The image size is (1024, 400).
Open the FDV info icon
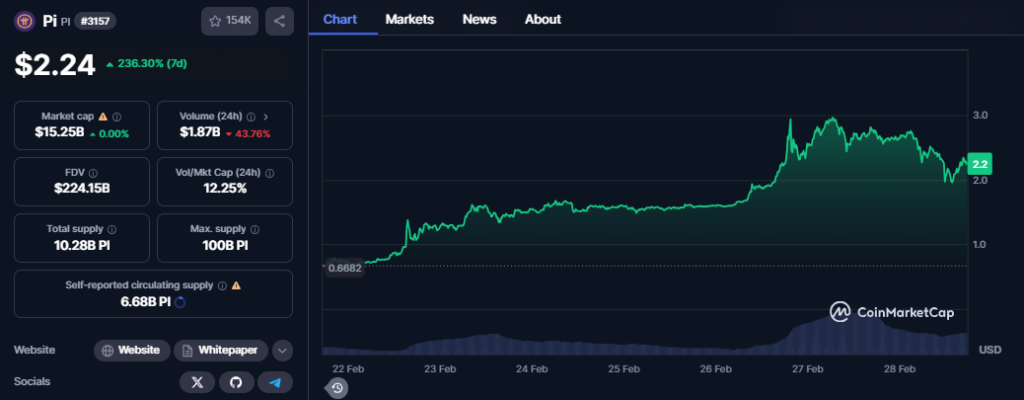93,173
